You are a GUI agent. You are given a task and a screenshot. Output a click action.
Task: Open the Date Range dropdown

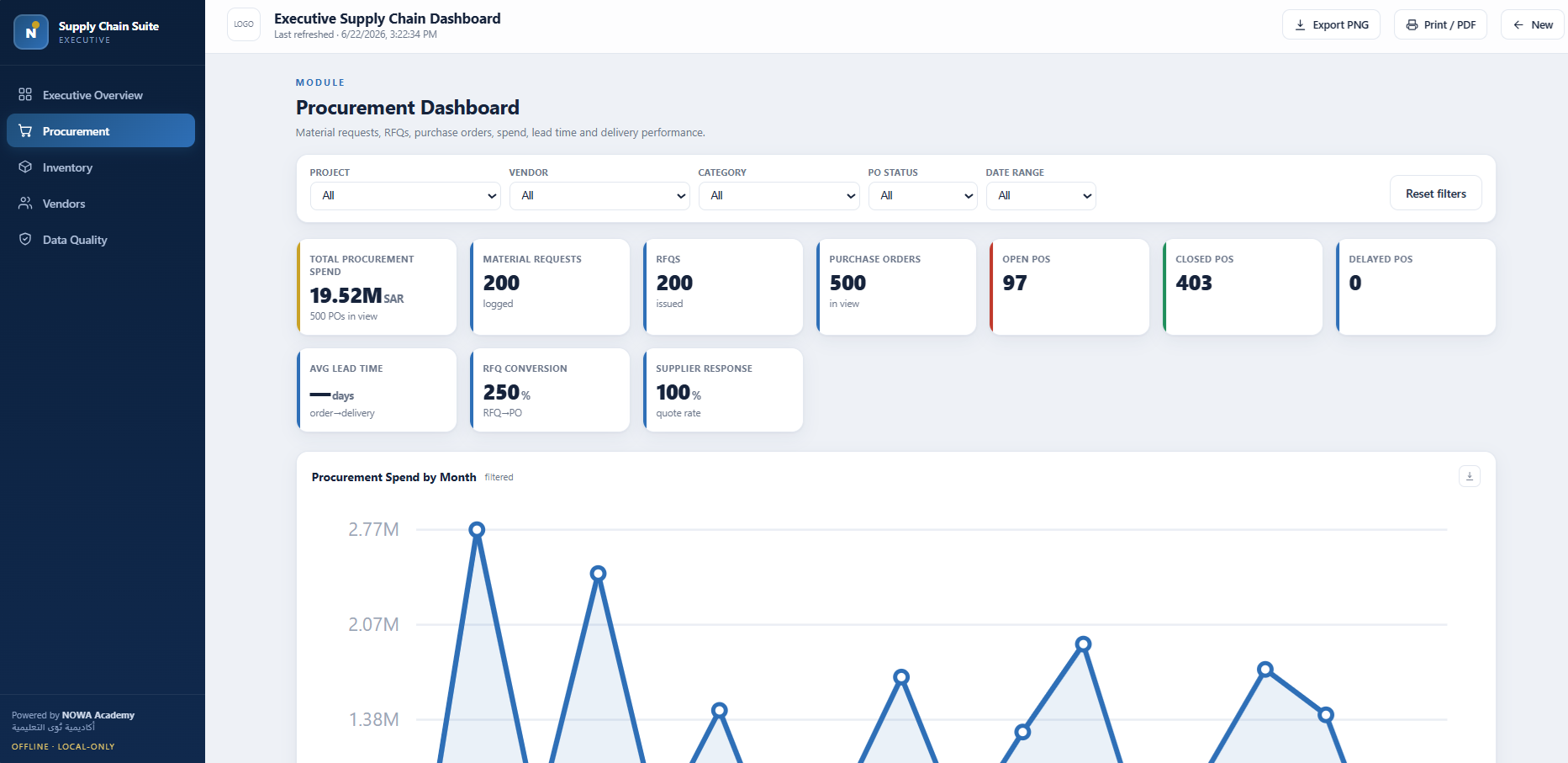click(x=1040, y=195)
